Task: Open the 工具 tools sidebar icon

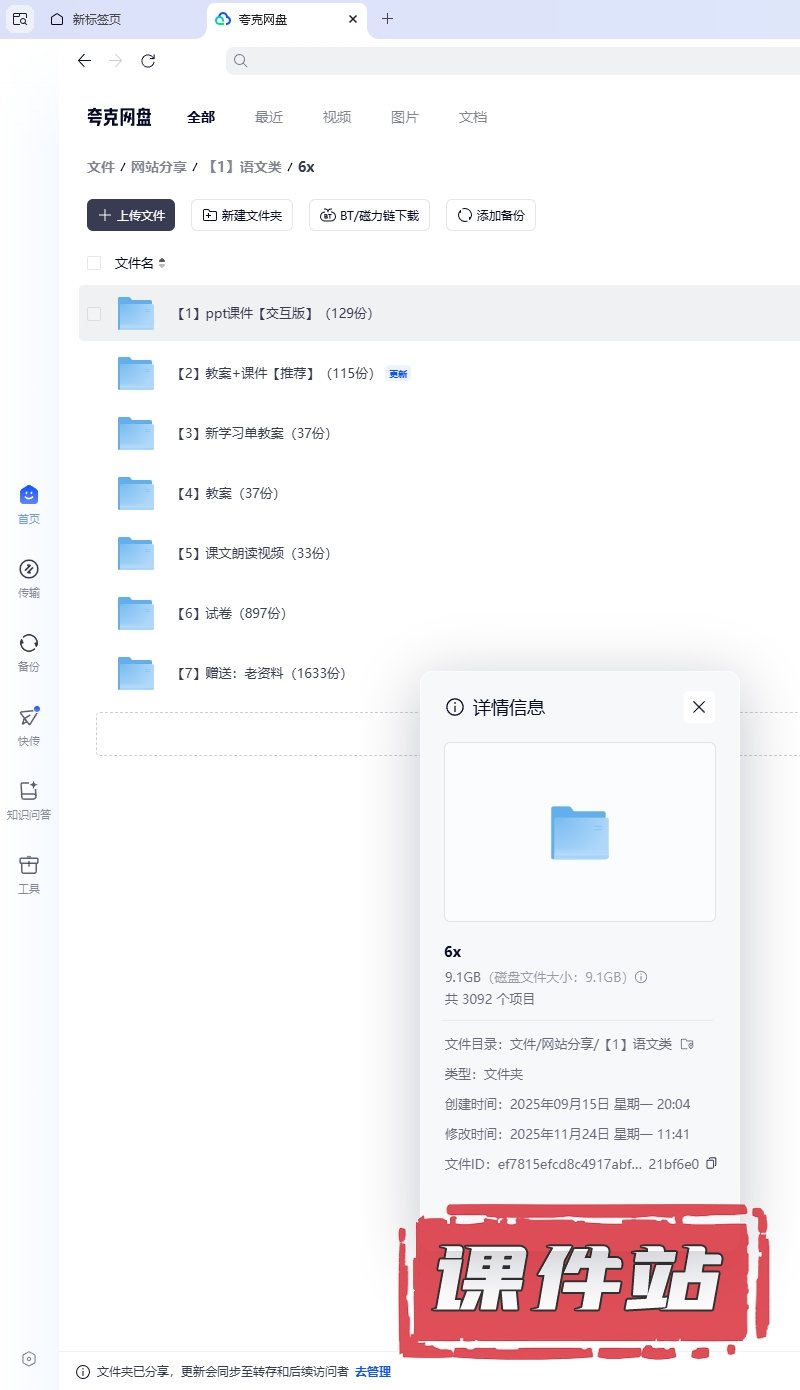Action: click(29, 866)
